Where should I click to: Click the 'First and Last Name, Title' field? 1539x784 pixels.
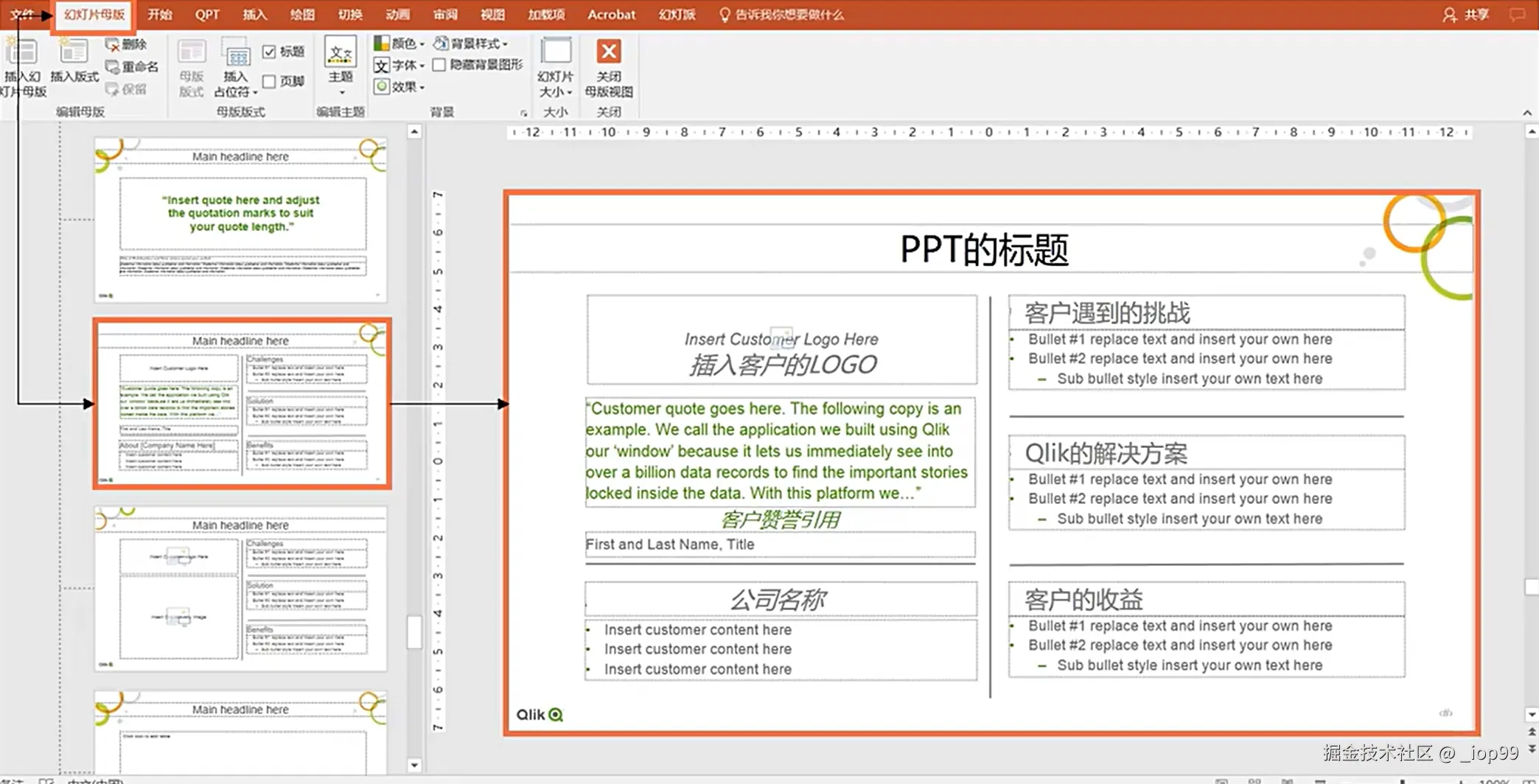tap(780, 545)
